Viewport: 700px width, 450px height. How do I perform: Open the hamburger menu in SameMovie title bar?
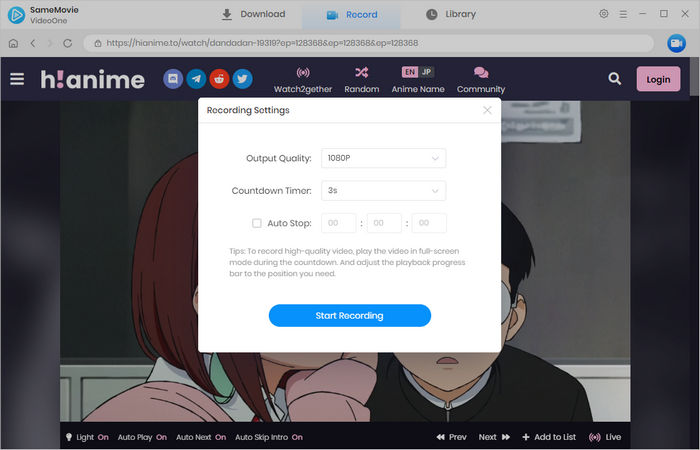(x=623, y=14)
